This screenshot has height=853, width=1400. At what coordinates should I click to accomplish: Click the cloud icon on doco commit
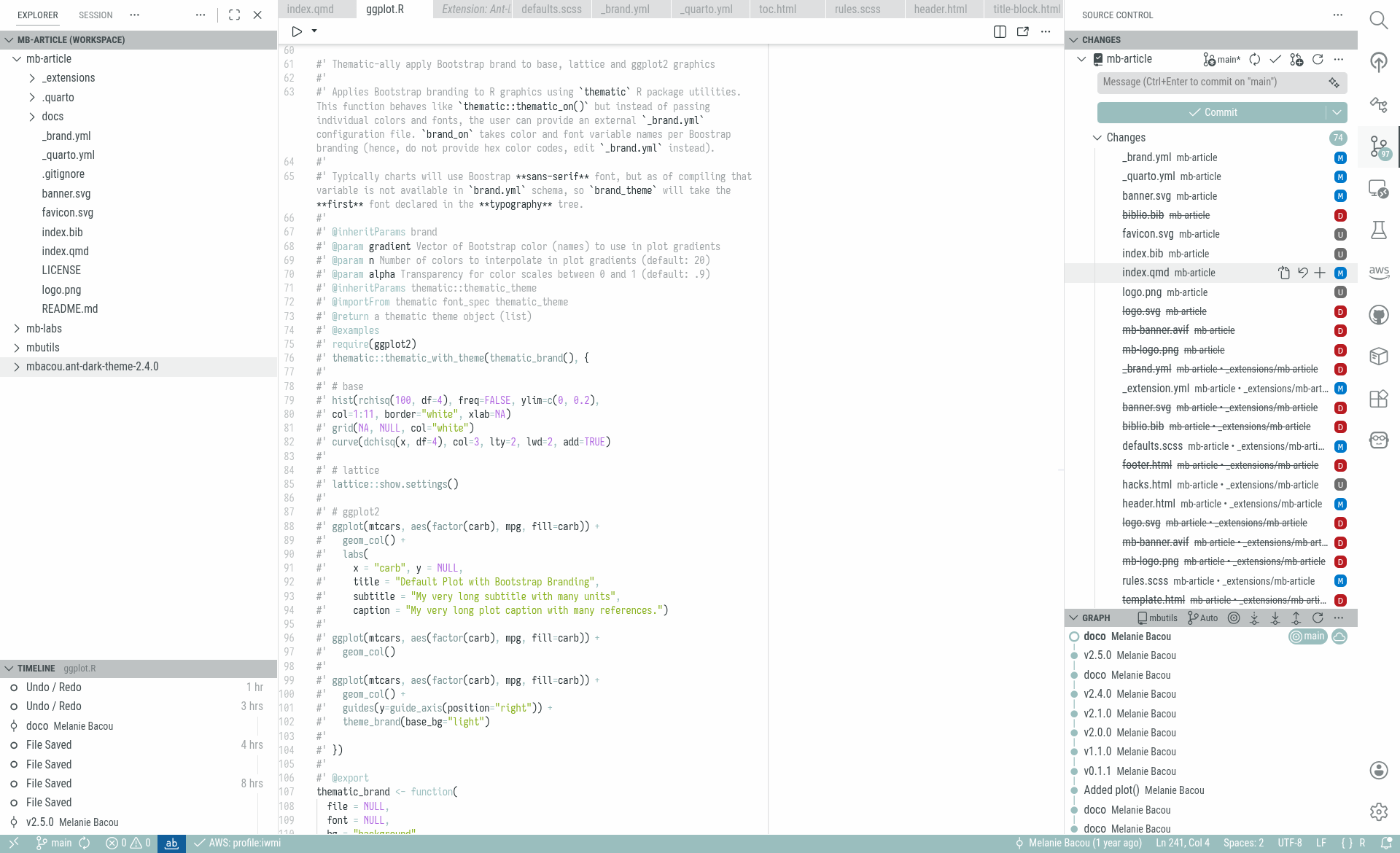tap(1339, 636)
